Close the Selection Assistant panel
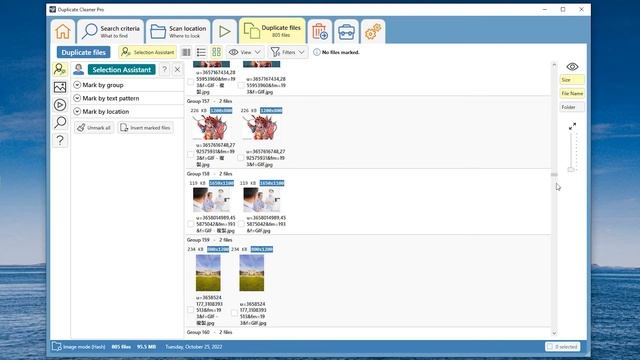This screenshot has width=640, height=360. tap(177, 70)
